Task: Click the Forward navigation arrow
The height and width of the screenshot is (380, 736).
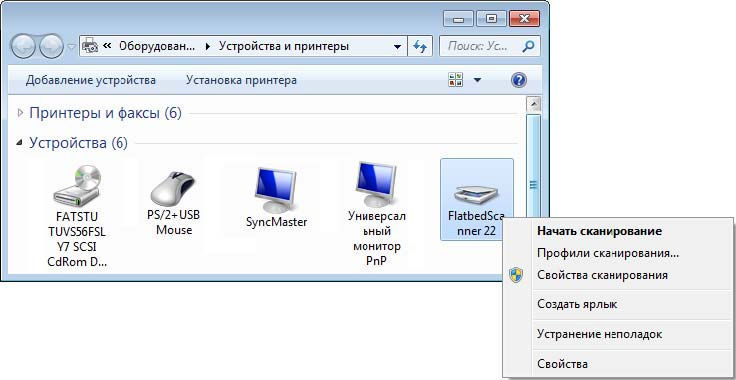Action: [51, 46]
